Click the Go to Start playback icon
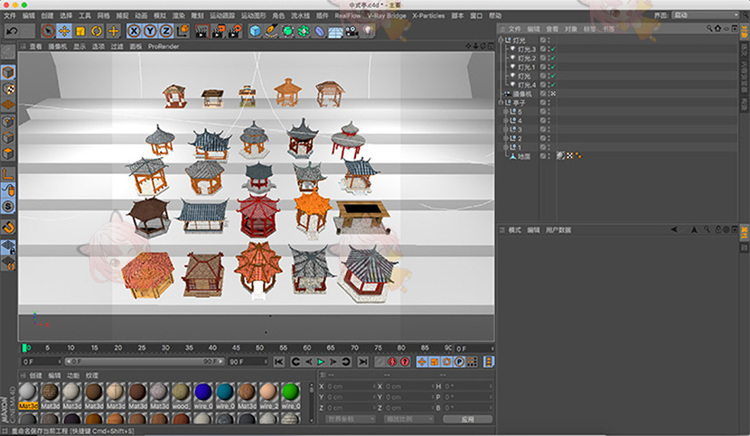This screenshot has height=436, width=750. (x=281, y=361)
